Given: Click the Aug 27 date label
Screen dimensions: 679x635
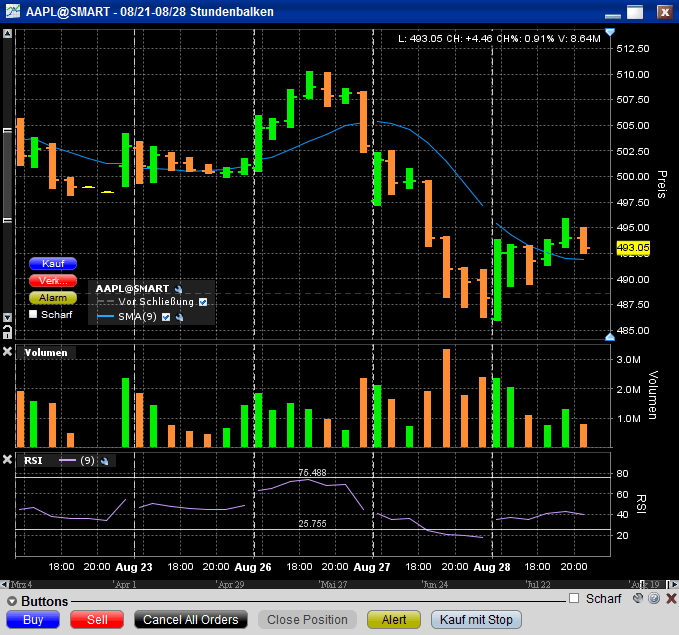Looking at the screenshot, I should click(372, 567).
